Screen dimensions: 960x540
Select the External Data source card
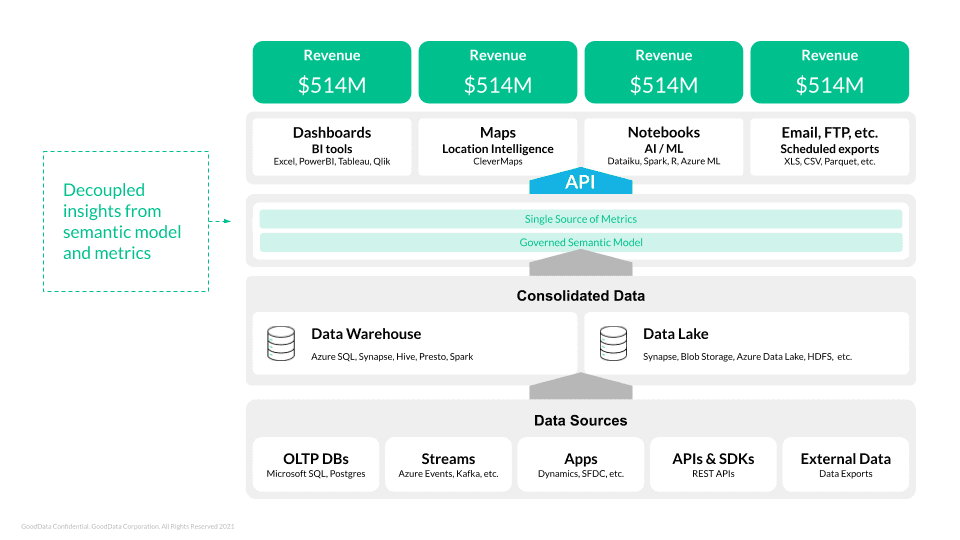pyautogui.click(x=846, y=464)
